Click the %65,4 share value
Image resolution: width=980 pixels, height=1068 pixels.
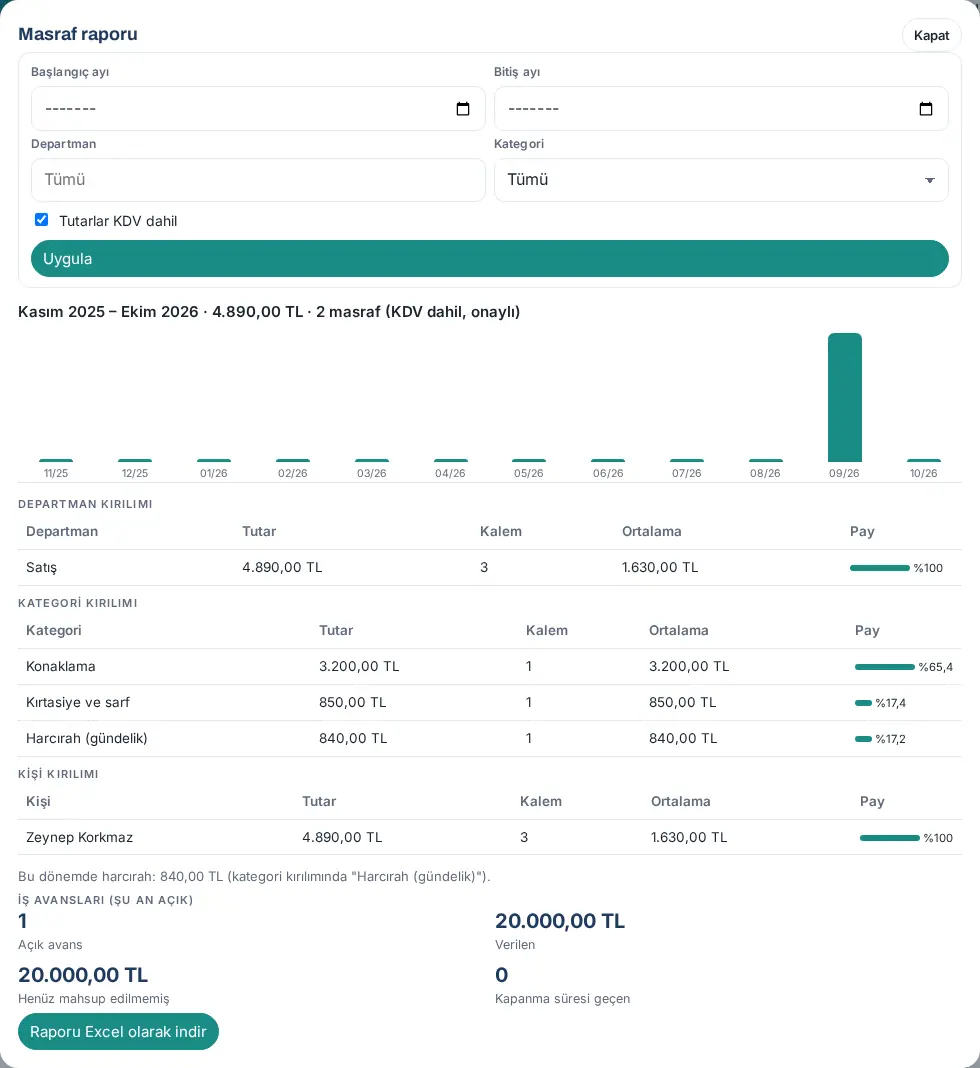pos(936,668)
